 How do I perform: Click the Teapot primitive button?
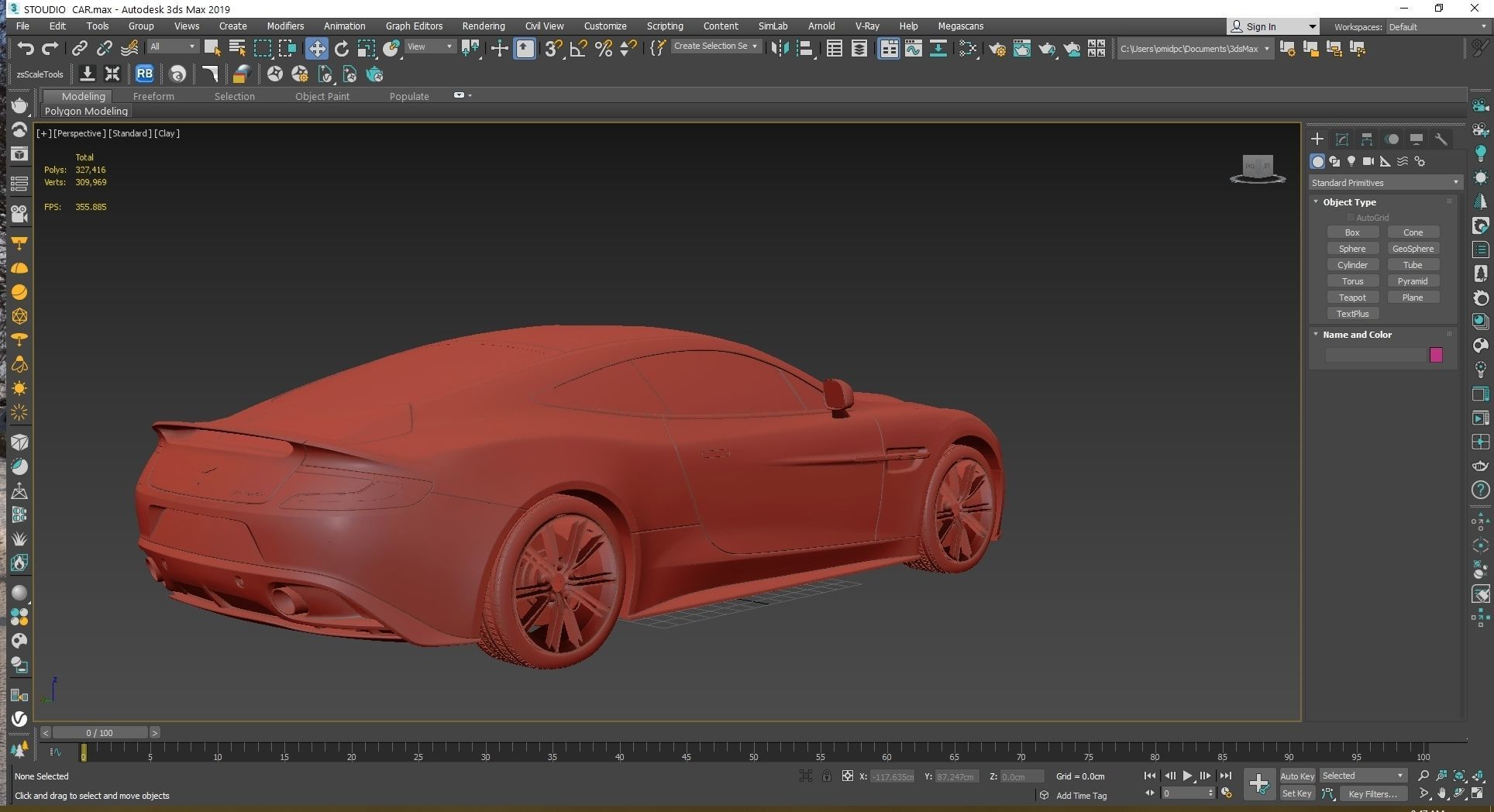click(1352, 298)
